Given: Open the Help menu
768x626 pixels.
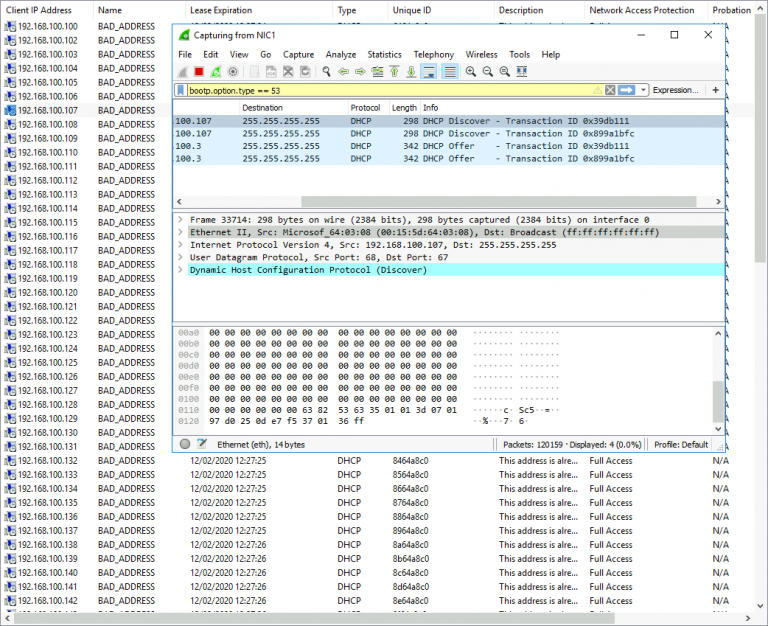Looking at the screenshot, I should coord(551,54).
